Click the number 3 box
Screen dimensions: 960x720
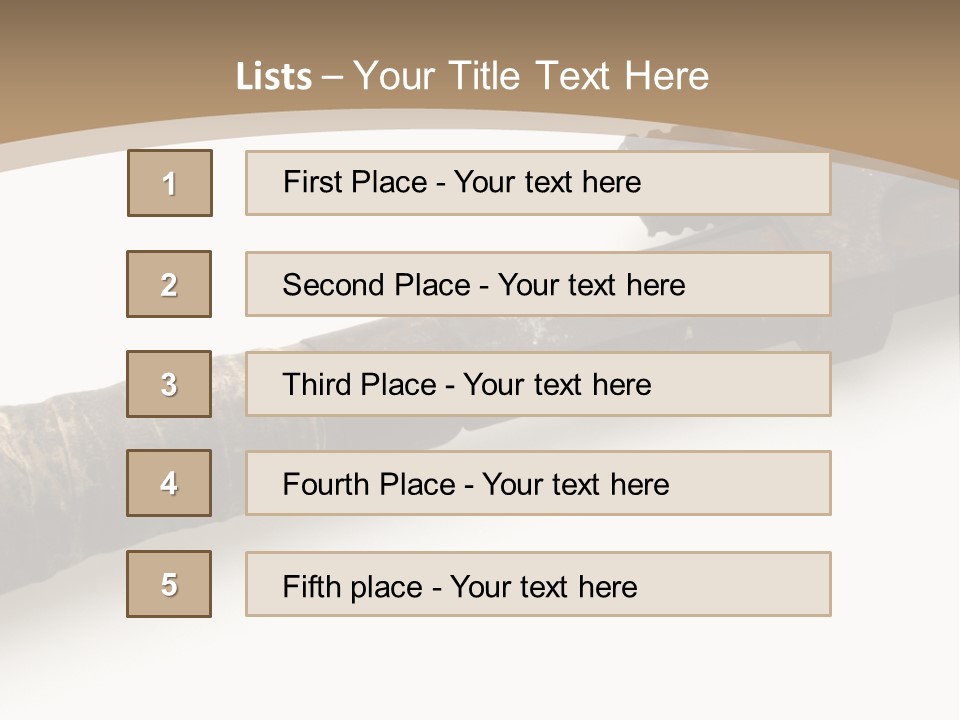[169, 384]
